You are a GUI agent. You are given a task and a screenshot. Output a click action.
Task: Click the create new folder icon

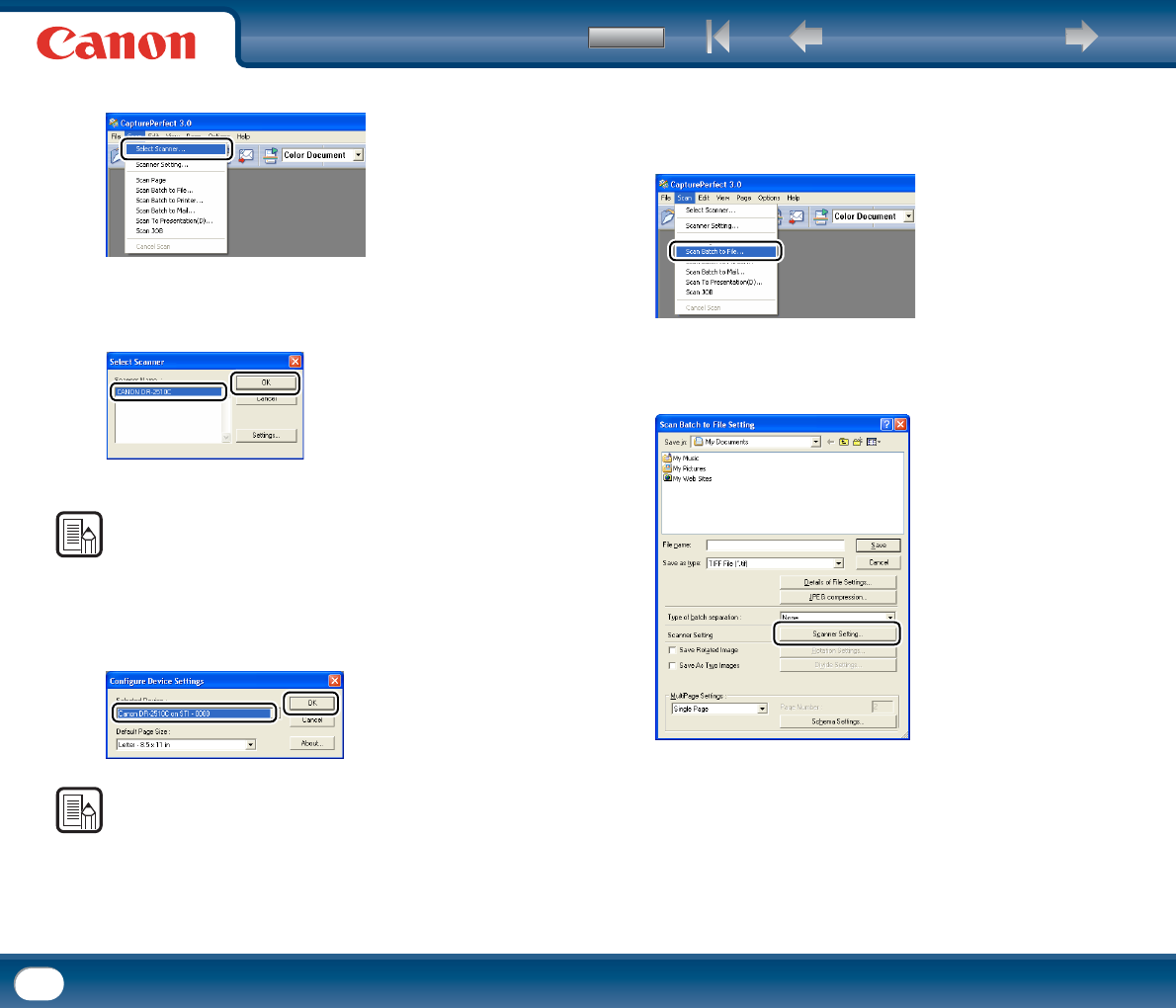858,442
